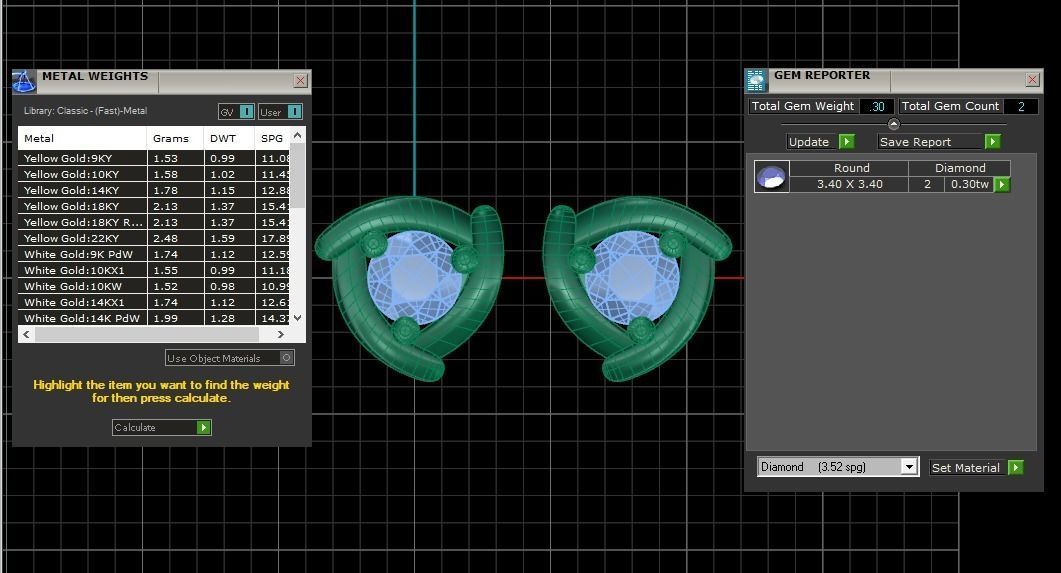Image resolution: width=1061 pixels, height=573 pixels.
Task: Click the Grams column header
Action: [175, 138]
